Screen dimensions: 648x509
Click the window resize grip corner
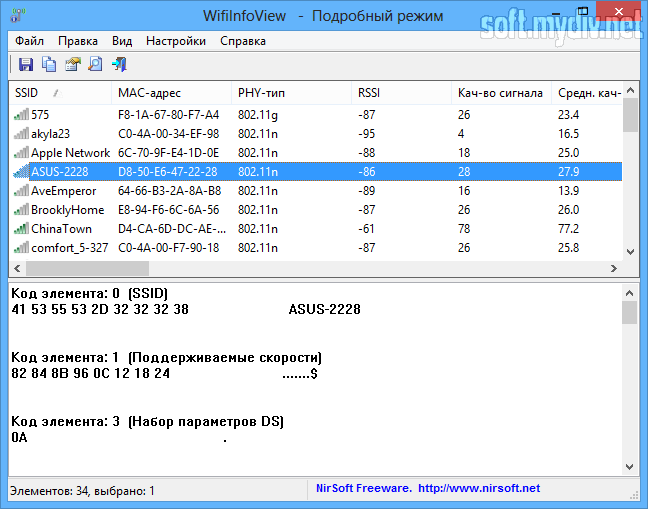(633, 495)
